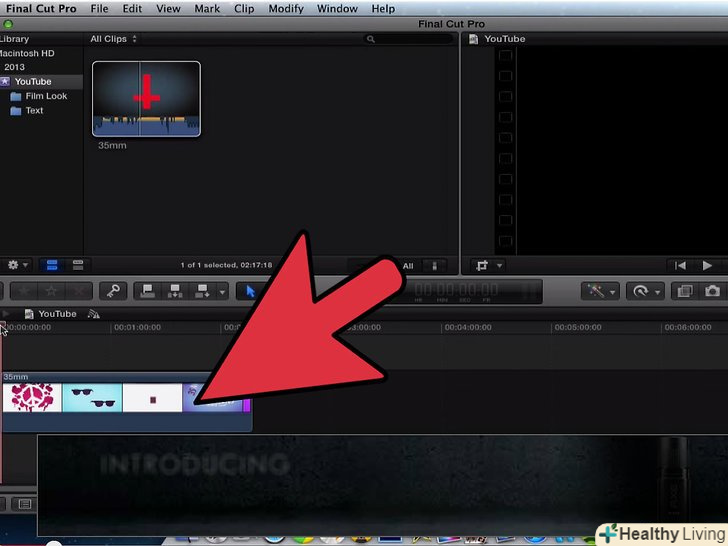Toggle clip appearance slider button near All

(x=435, y=266)
